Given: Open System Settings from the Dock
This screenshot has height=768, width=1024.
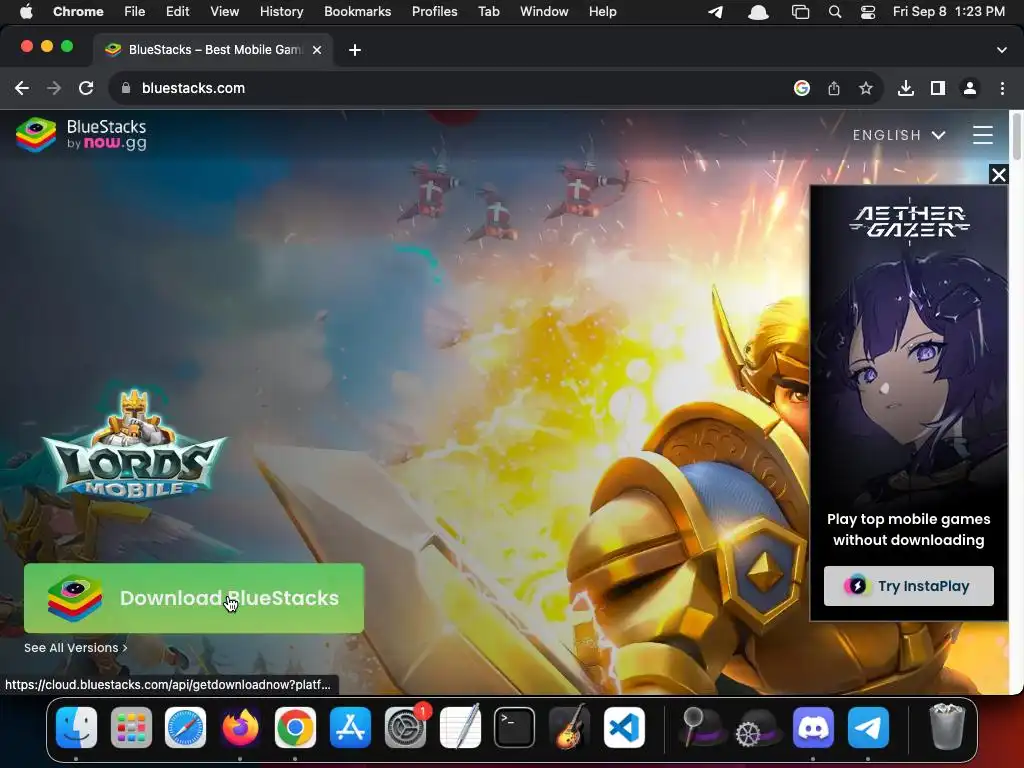Looking at the screenshot, I should 406,728.
